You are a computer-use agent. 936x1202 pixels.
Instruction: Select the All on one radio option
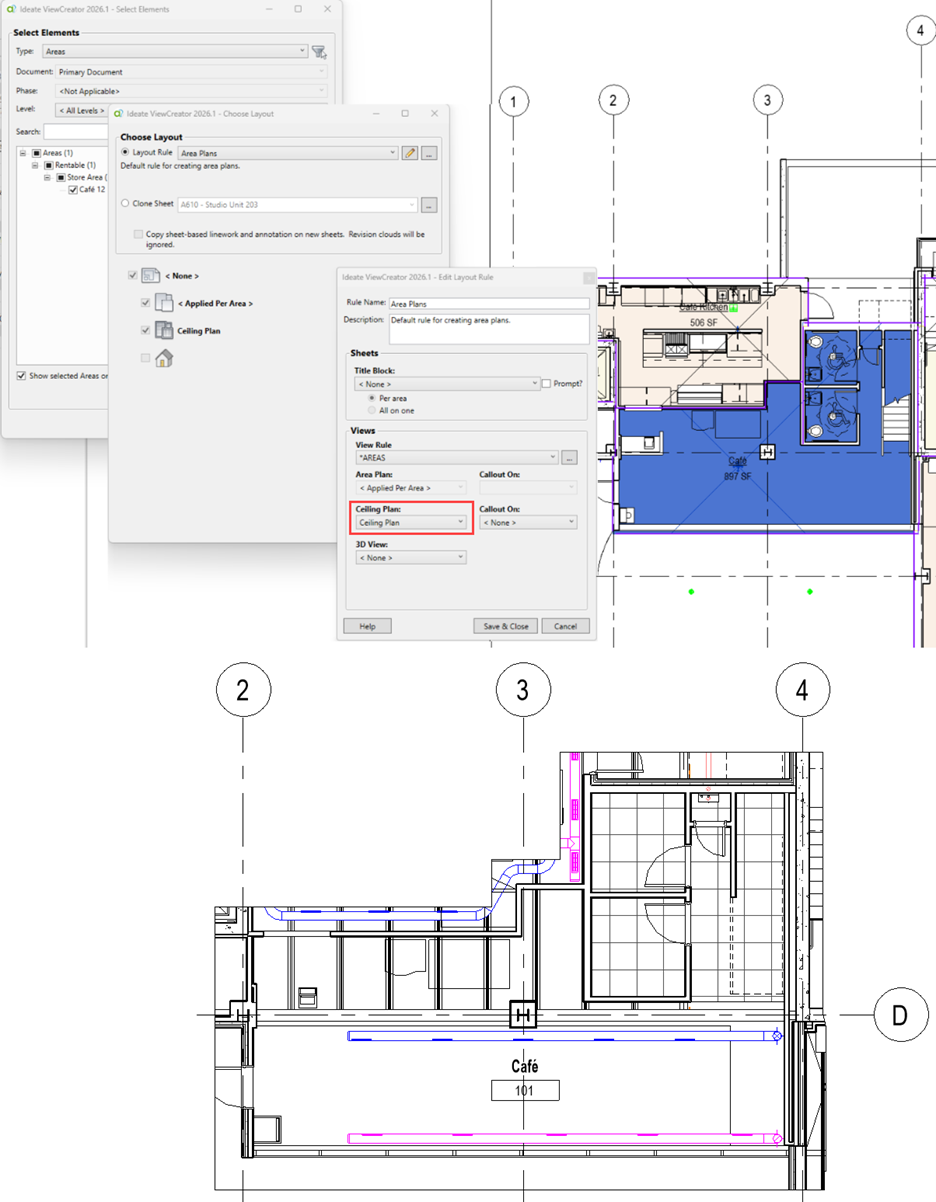coord(372,410)
